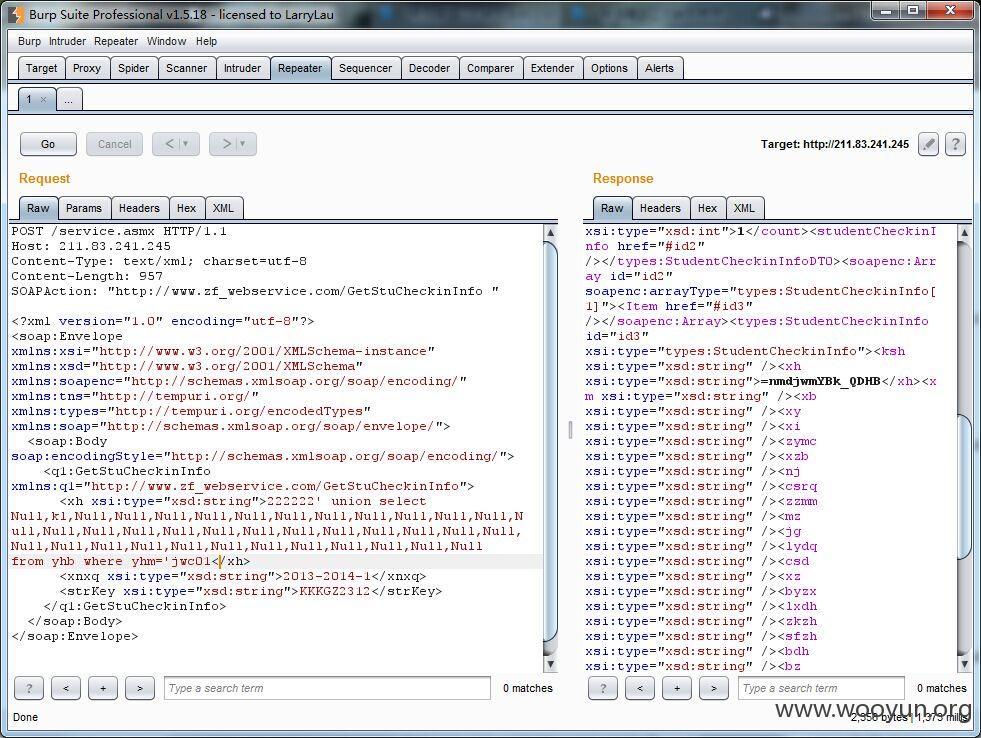Click the plus button in request search

click(x=103, y=688)
